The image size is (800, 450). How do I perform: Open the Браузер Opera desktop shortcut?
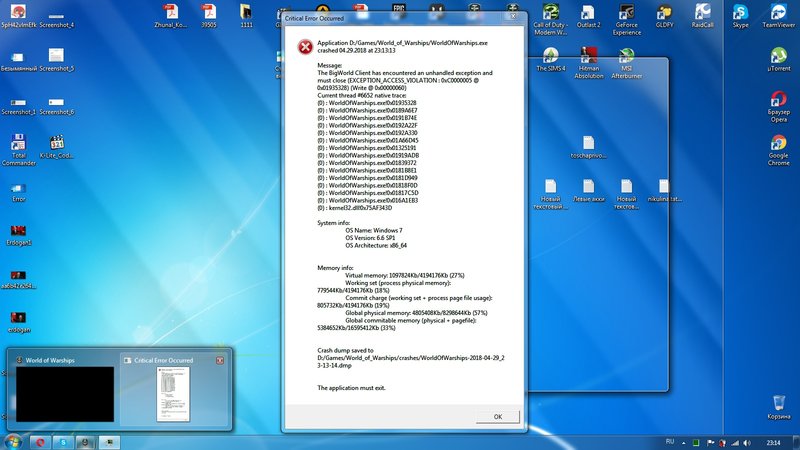[x=779, y=107]
